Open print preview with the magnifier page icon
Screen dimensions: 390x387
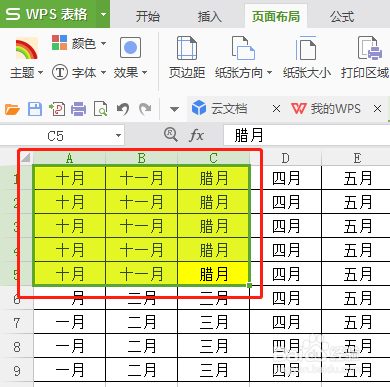tap(101, 109)
